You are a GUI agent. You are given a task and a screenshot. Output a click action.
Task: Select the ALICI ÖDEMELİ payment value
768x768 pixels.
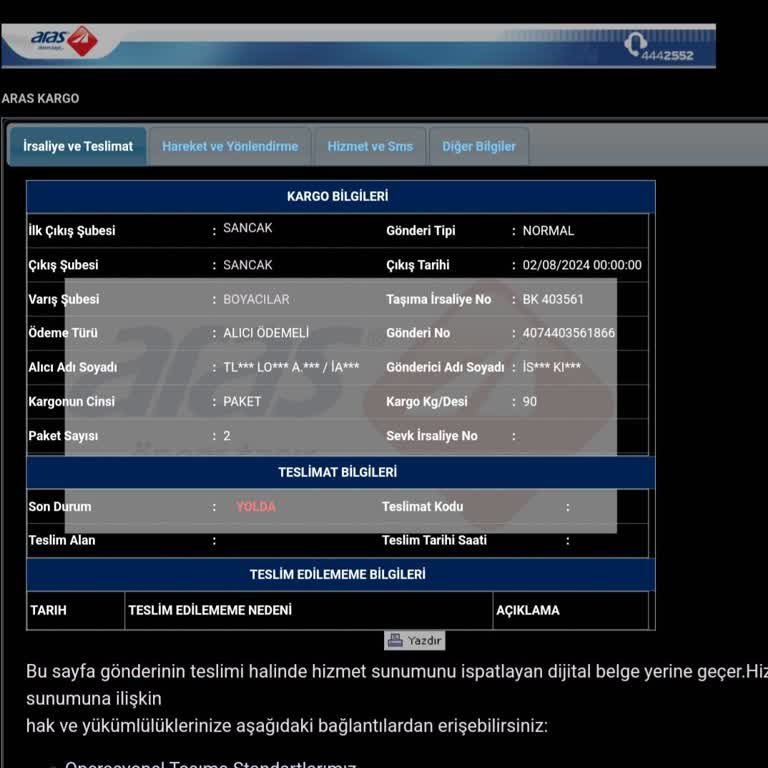point(266,333)
